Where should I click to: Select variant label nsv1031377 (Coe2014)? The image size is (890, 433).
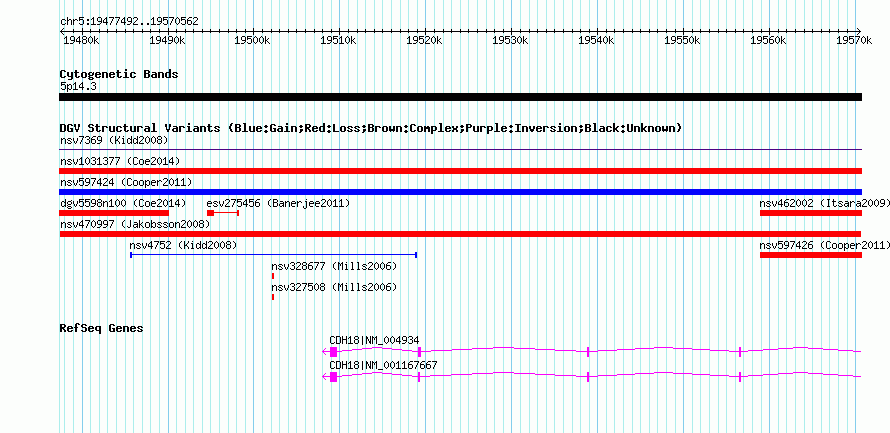[x=120, y=161]
